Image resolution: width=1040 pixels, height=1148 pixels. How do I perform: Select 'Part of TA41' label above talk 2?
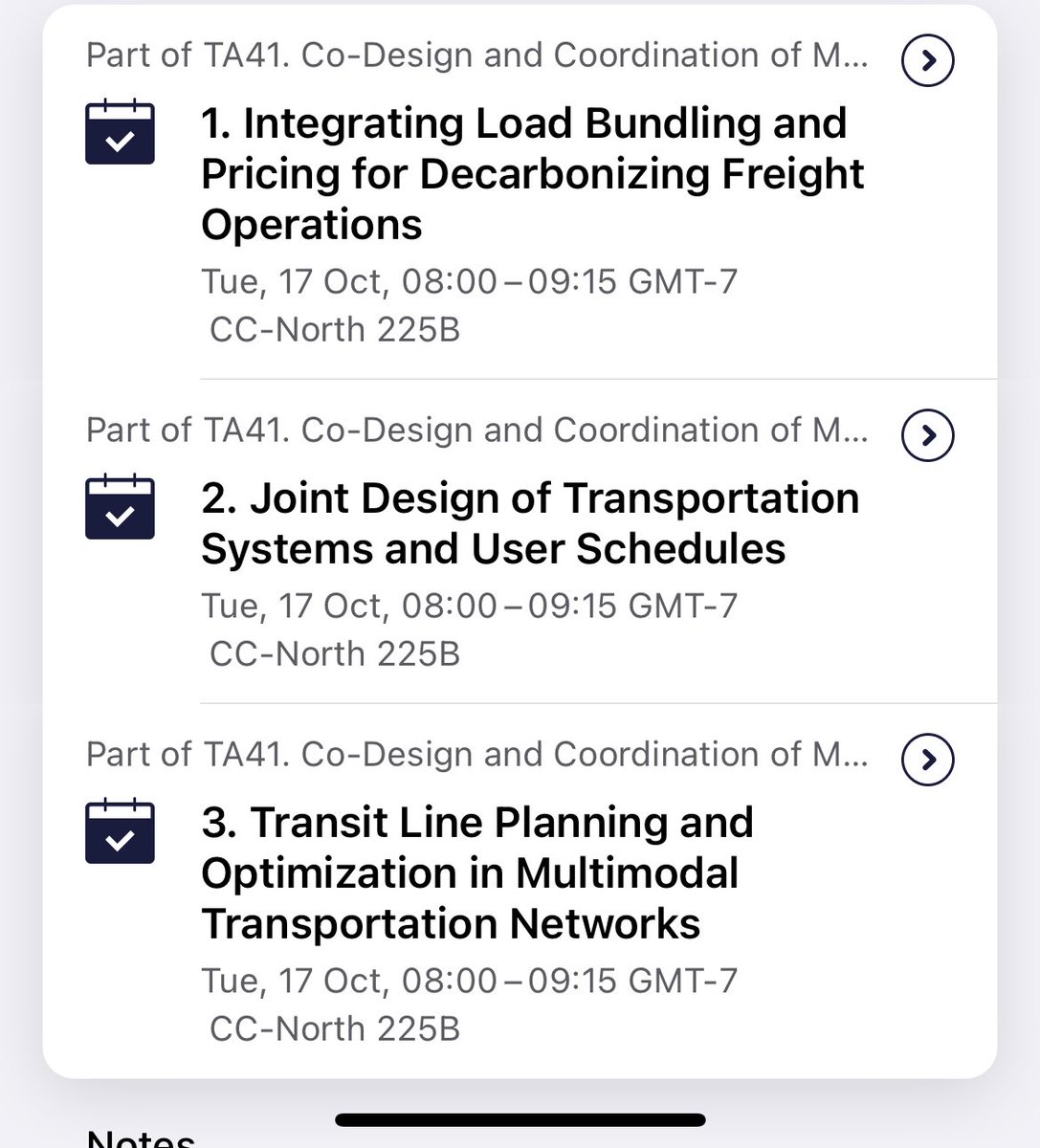pos(477,430)
